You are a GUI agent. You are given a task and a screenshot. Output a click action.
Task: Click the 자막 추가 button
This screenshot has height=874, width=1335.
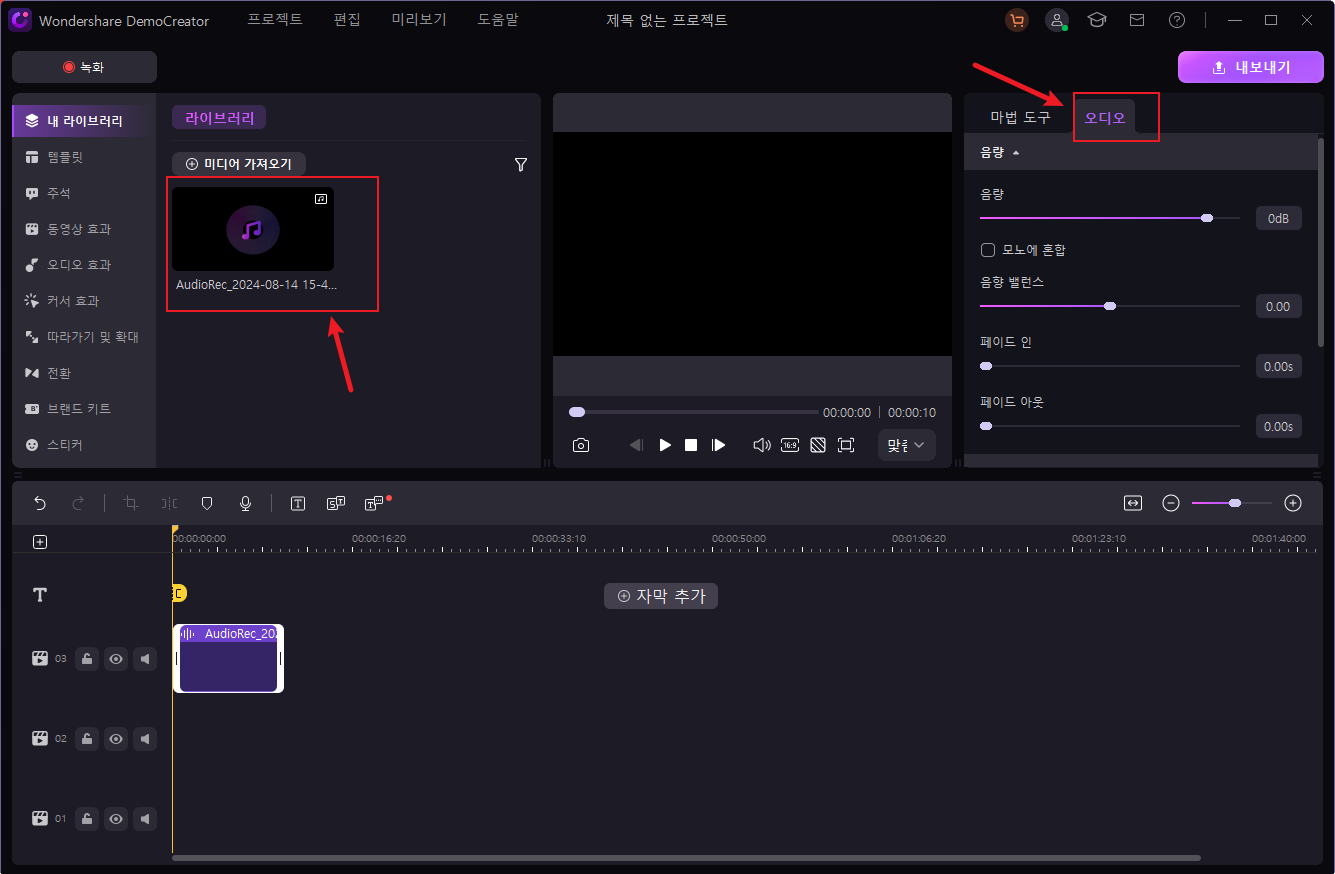tap(661, 596)
